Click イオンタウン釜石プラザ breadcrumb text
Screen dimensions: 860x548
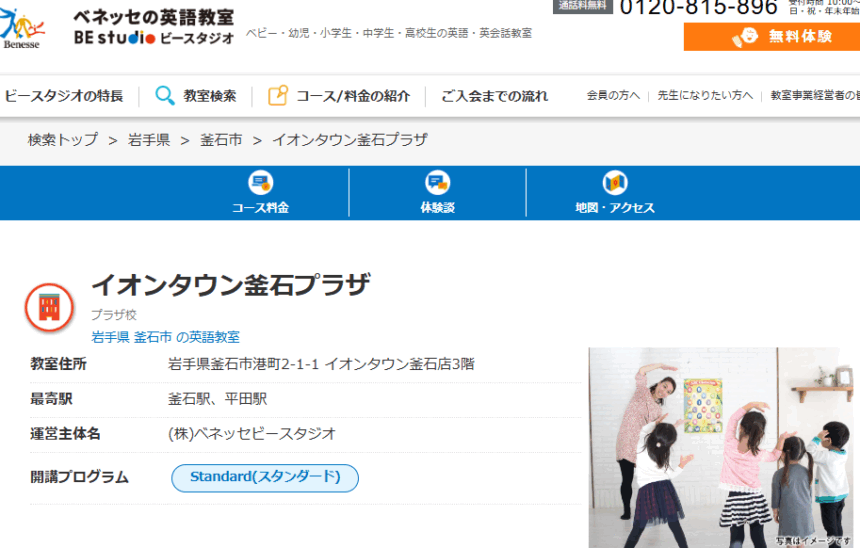pos(350,140)
